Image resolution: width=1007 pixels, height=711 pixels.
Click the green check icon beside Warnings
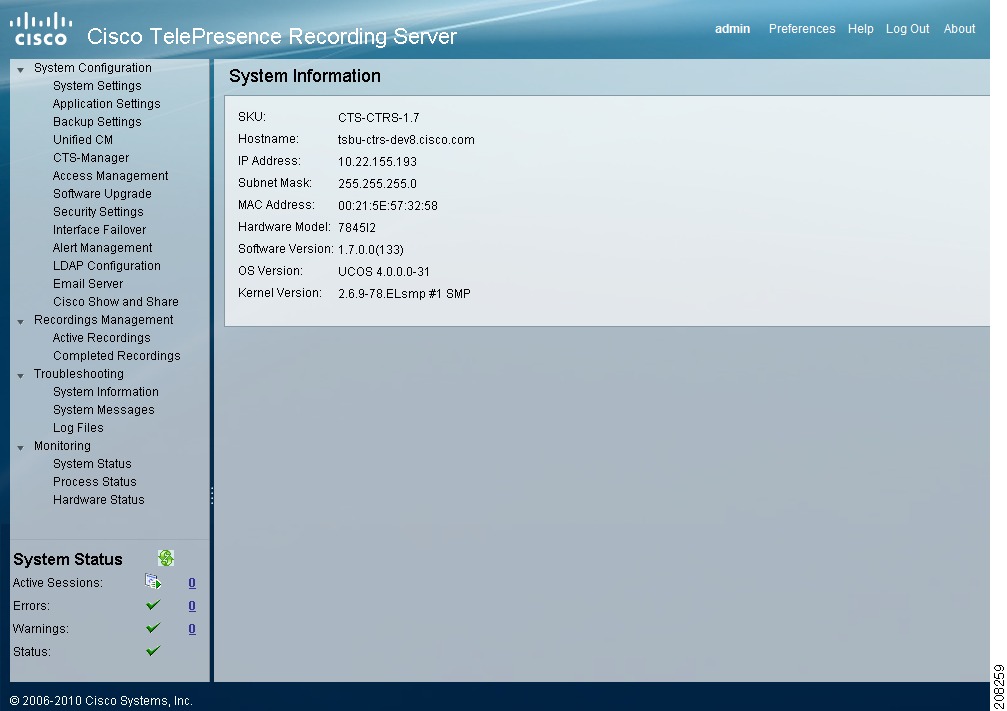pos(153,628)
